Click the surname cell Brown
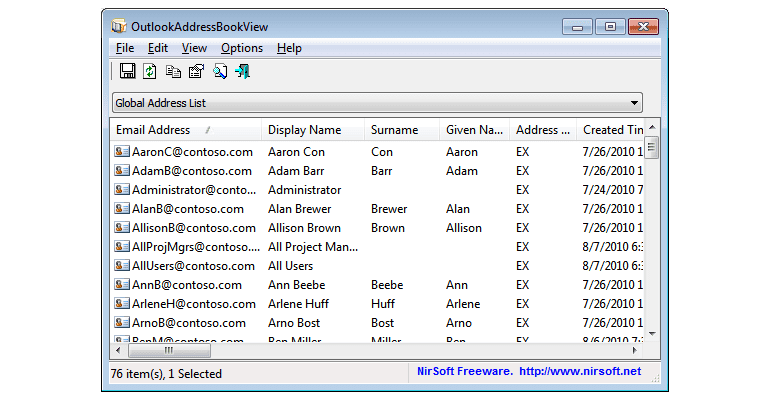Viewport: 770px width, 400px height. pyautogui.click(x=387, y=228)
